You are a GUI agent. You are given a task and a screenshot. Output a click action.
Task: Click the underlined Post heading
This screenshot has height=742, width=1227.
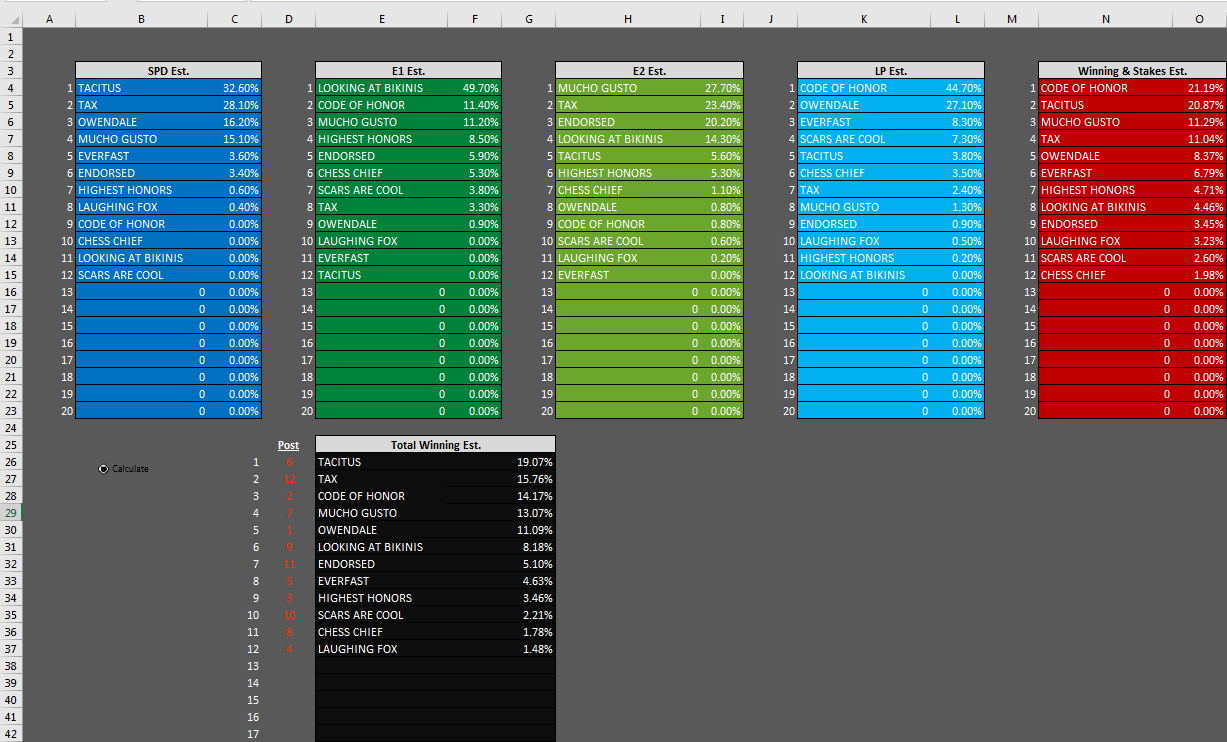[288, 445]
